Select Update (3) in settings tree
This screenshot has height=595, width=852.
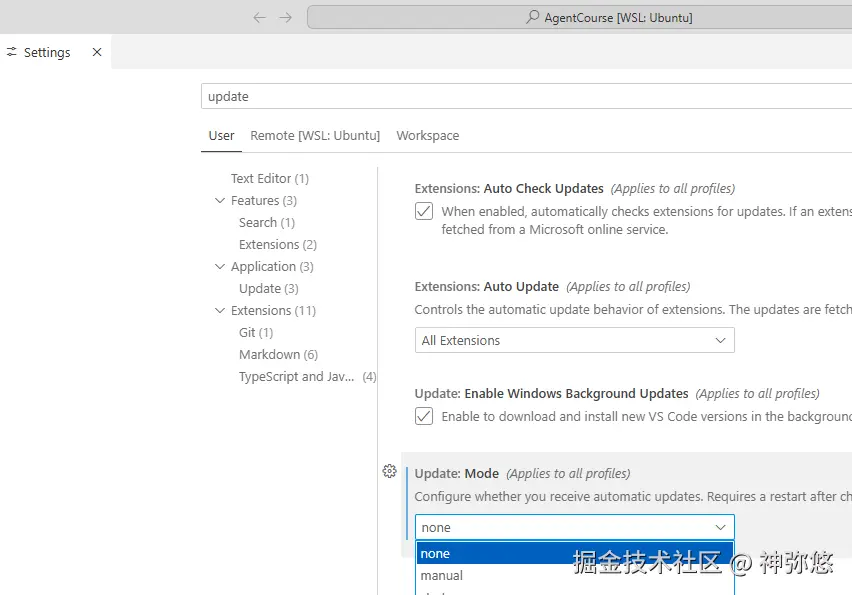(x=268, y=289)
